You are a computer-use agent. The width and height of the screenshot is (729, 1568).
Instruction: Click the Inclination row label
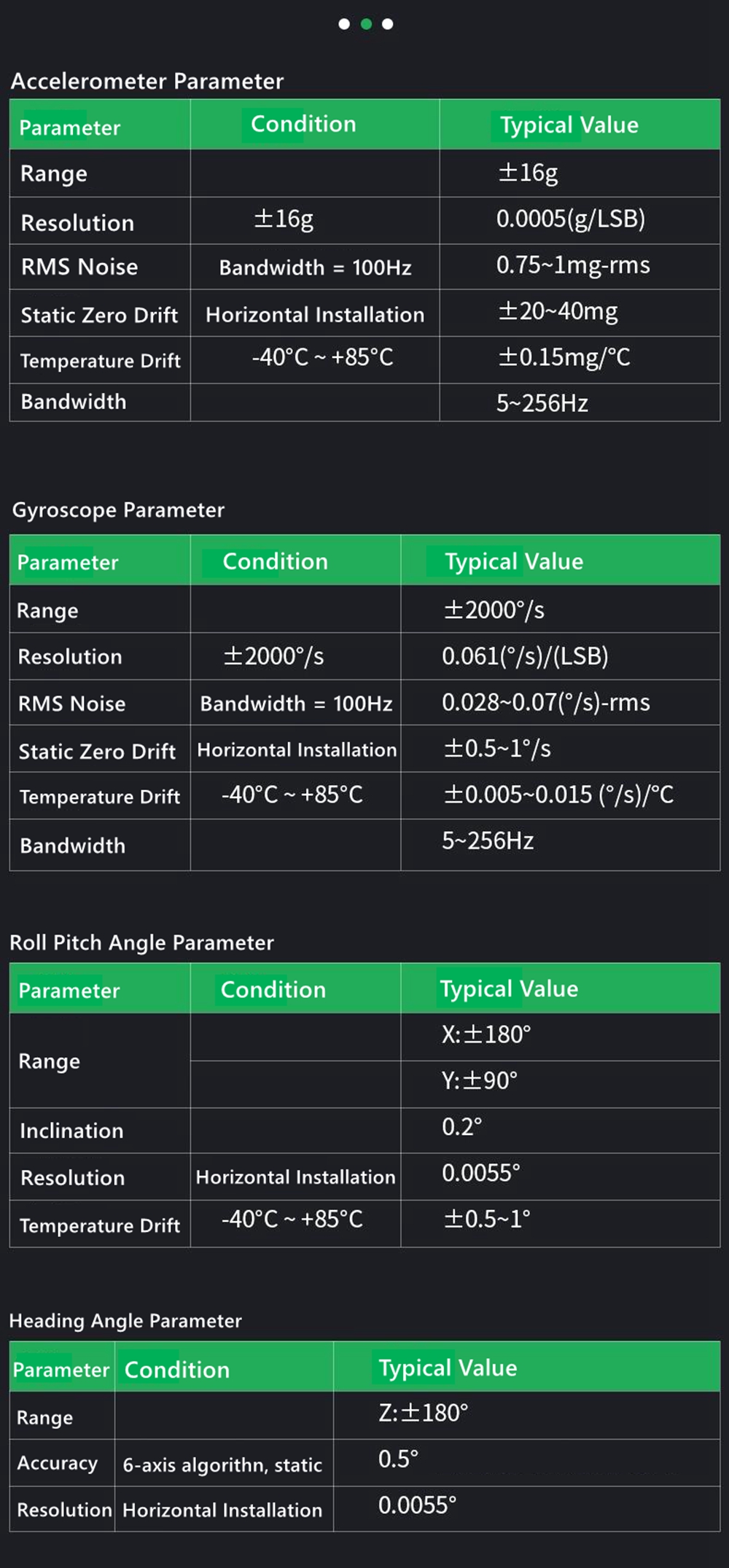pos(71,1131)
